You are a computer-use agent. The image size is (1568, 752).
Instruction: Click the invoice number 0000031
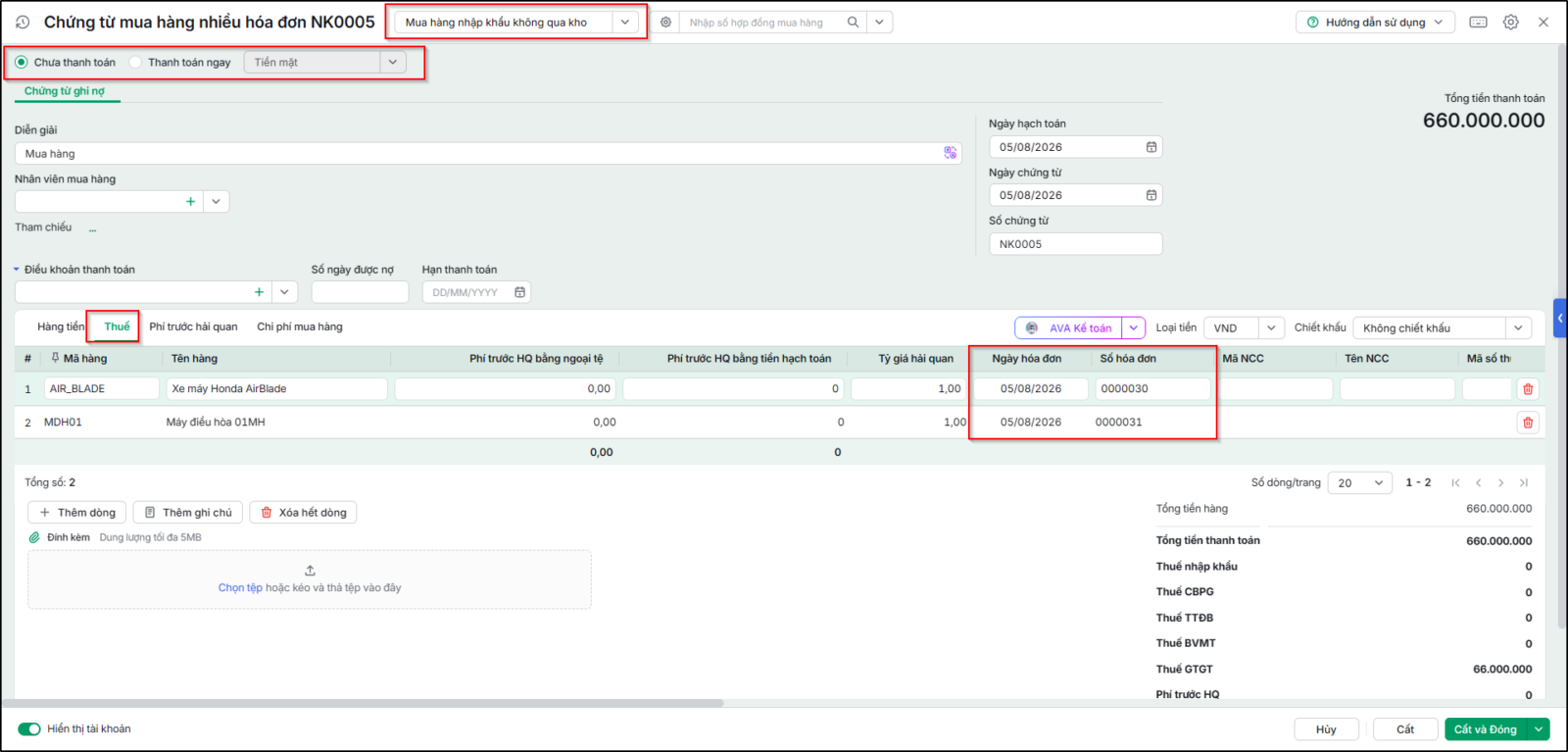(1118, 423)
